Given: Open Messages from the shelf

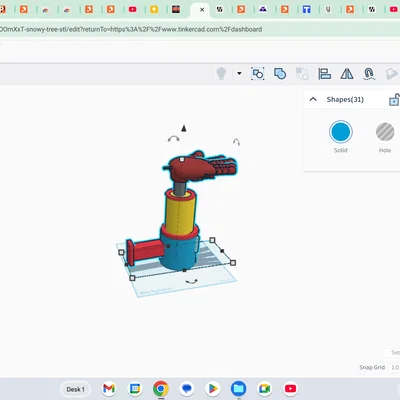Looking at the screenshot, I should tap(187, 389).
